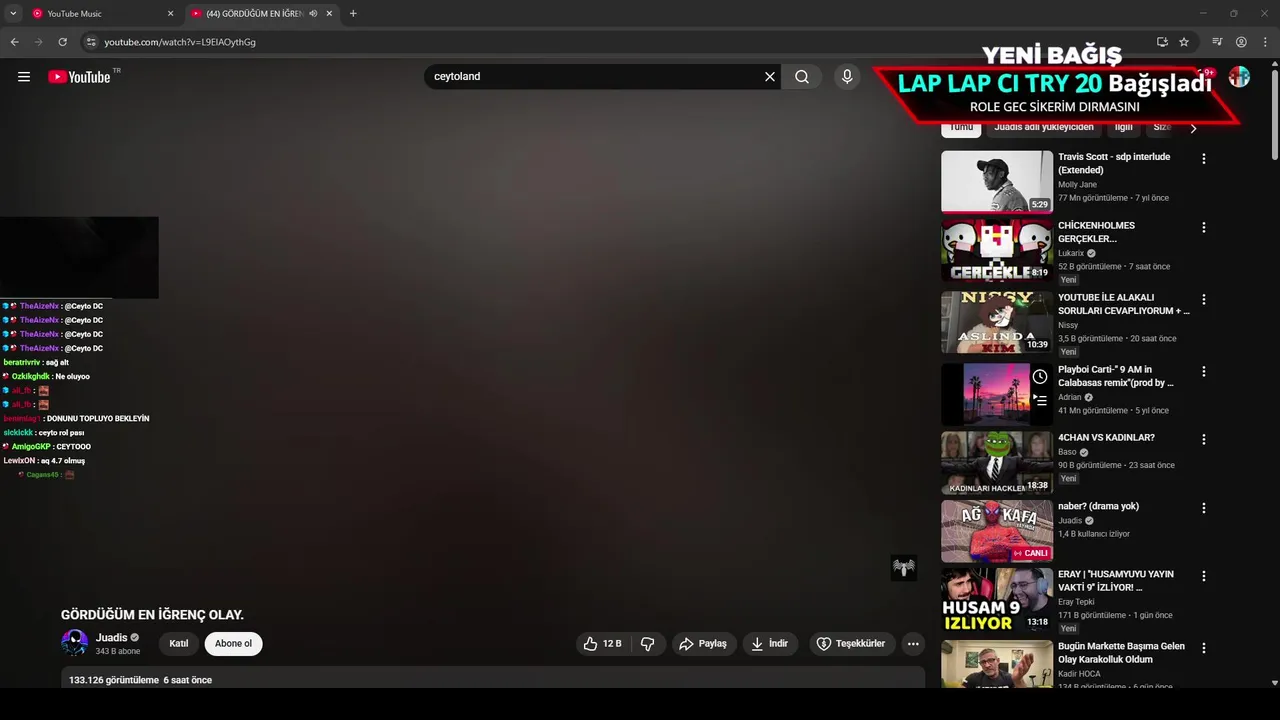Click the Paylaş share button

[x=703, y=644]
